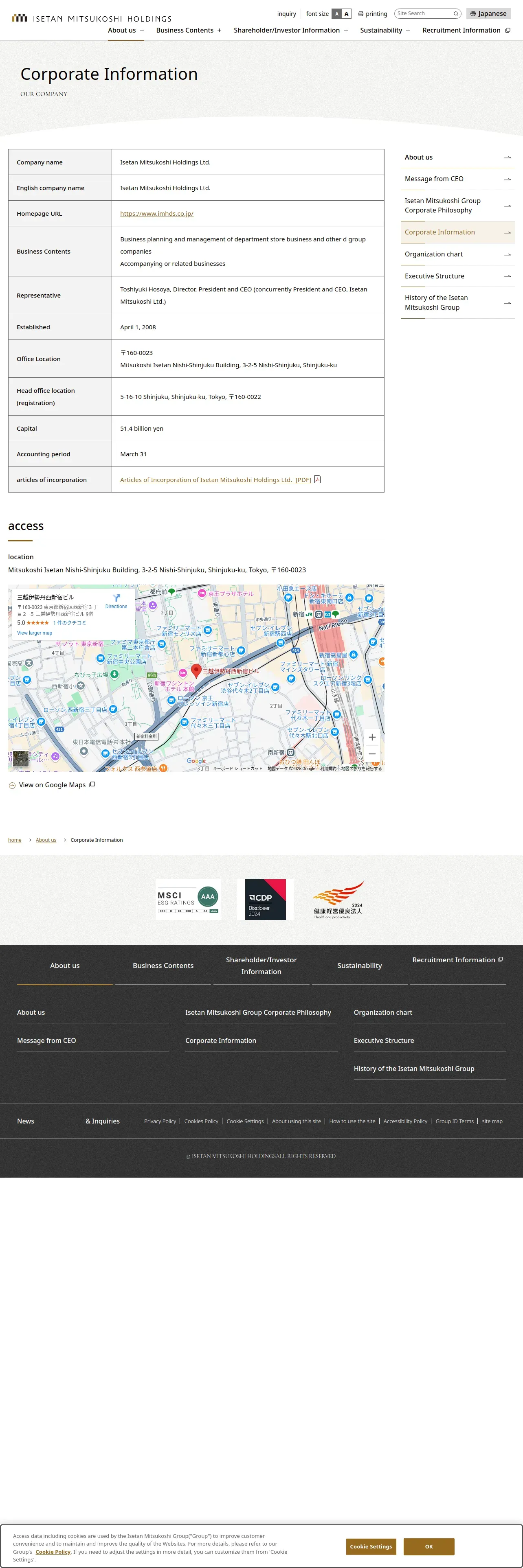Open Articles of Incorporation PDF link

point(215,480)
